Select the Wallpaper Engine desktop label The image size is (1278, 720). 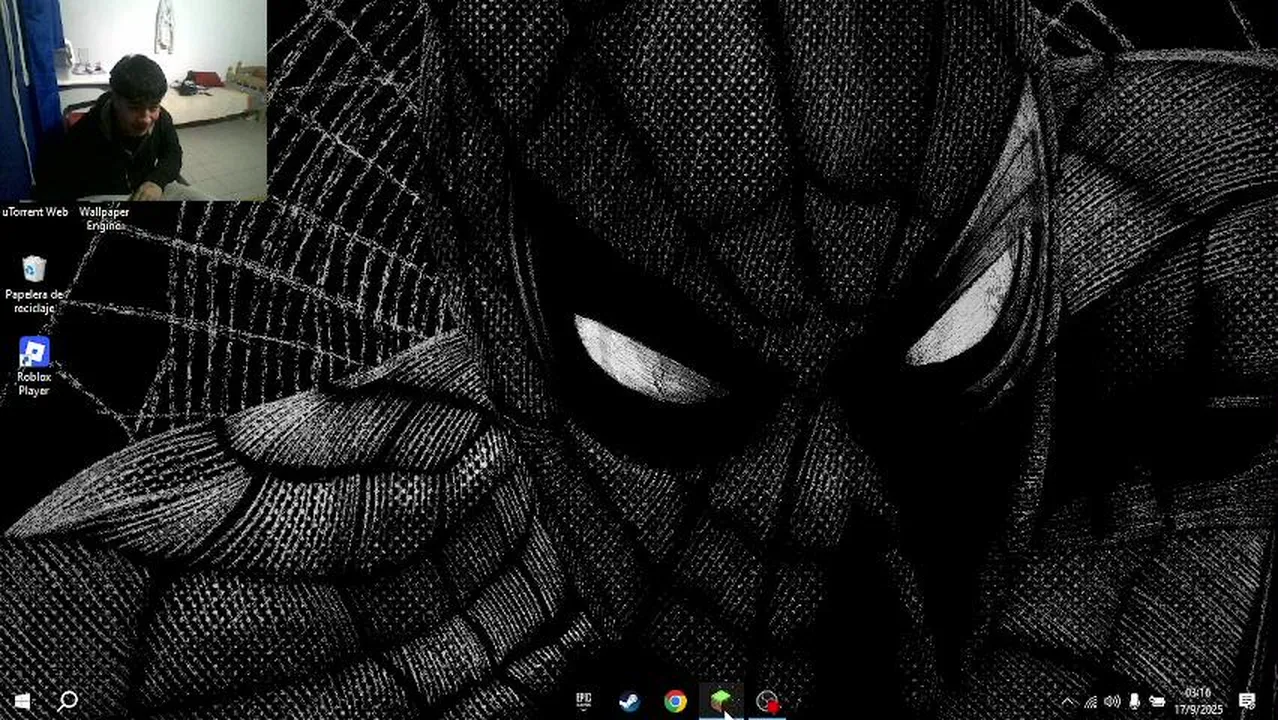(x=104, y=218)
